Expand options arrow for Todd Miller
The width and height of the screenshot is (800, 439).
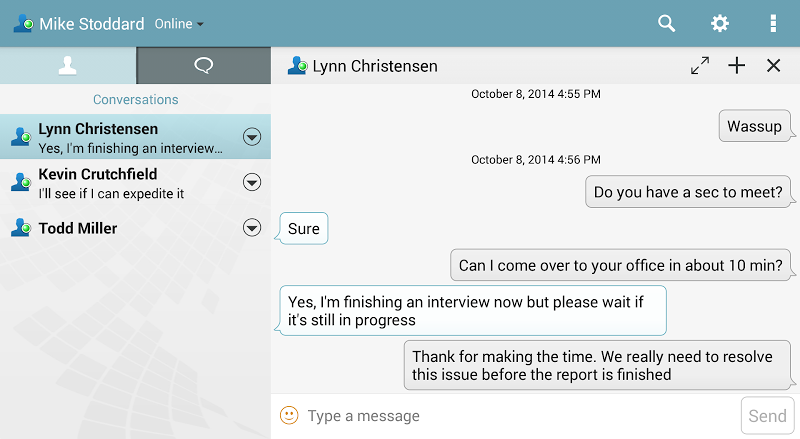[252, 228]
